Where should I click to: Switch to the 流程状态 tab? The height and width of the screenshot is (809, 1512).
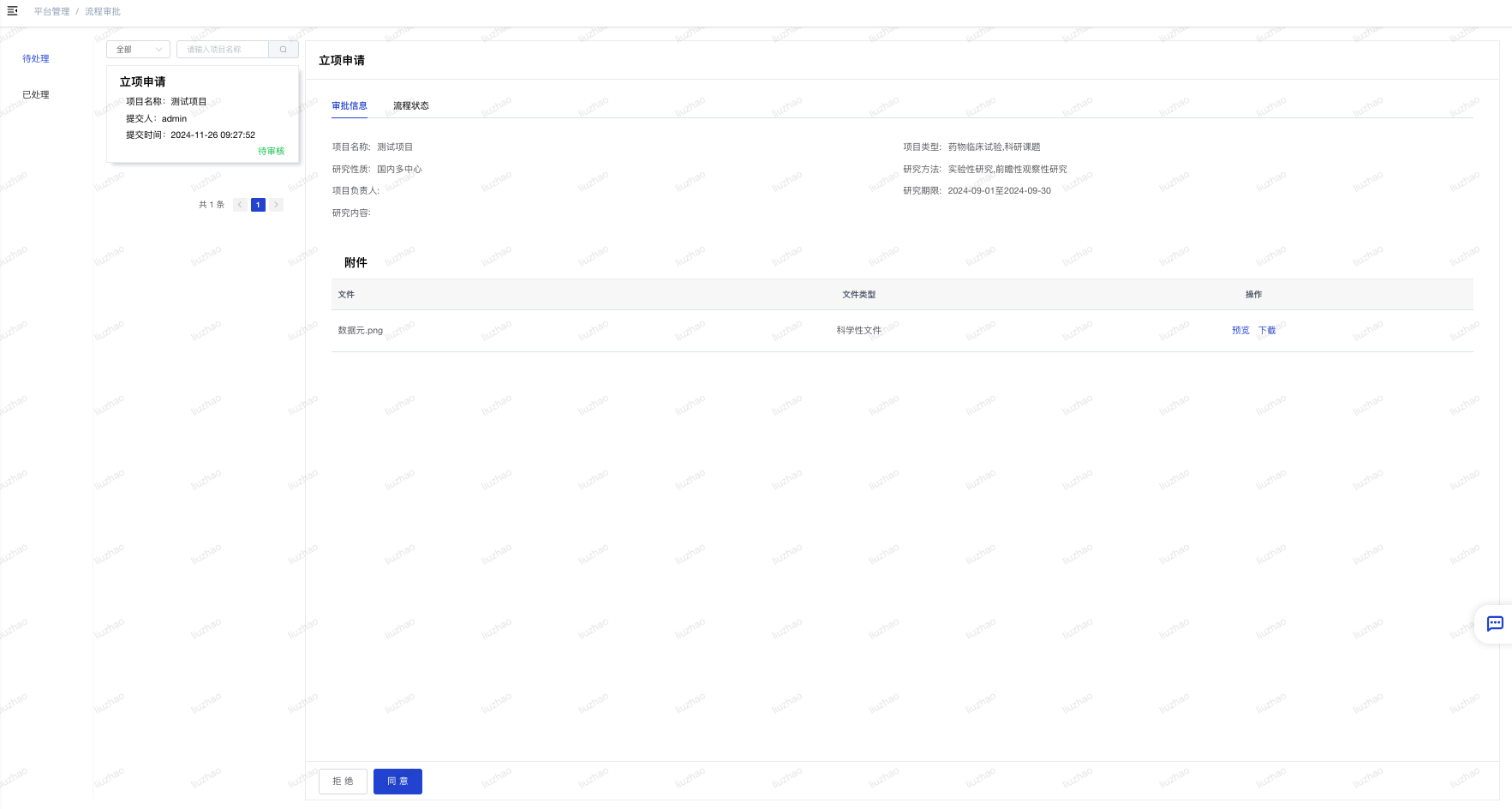click(x=411, y=106)
